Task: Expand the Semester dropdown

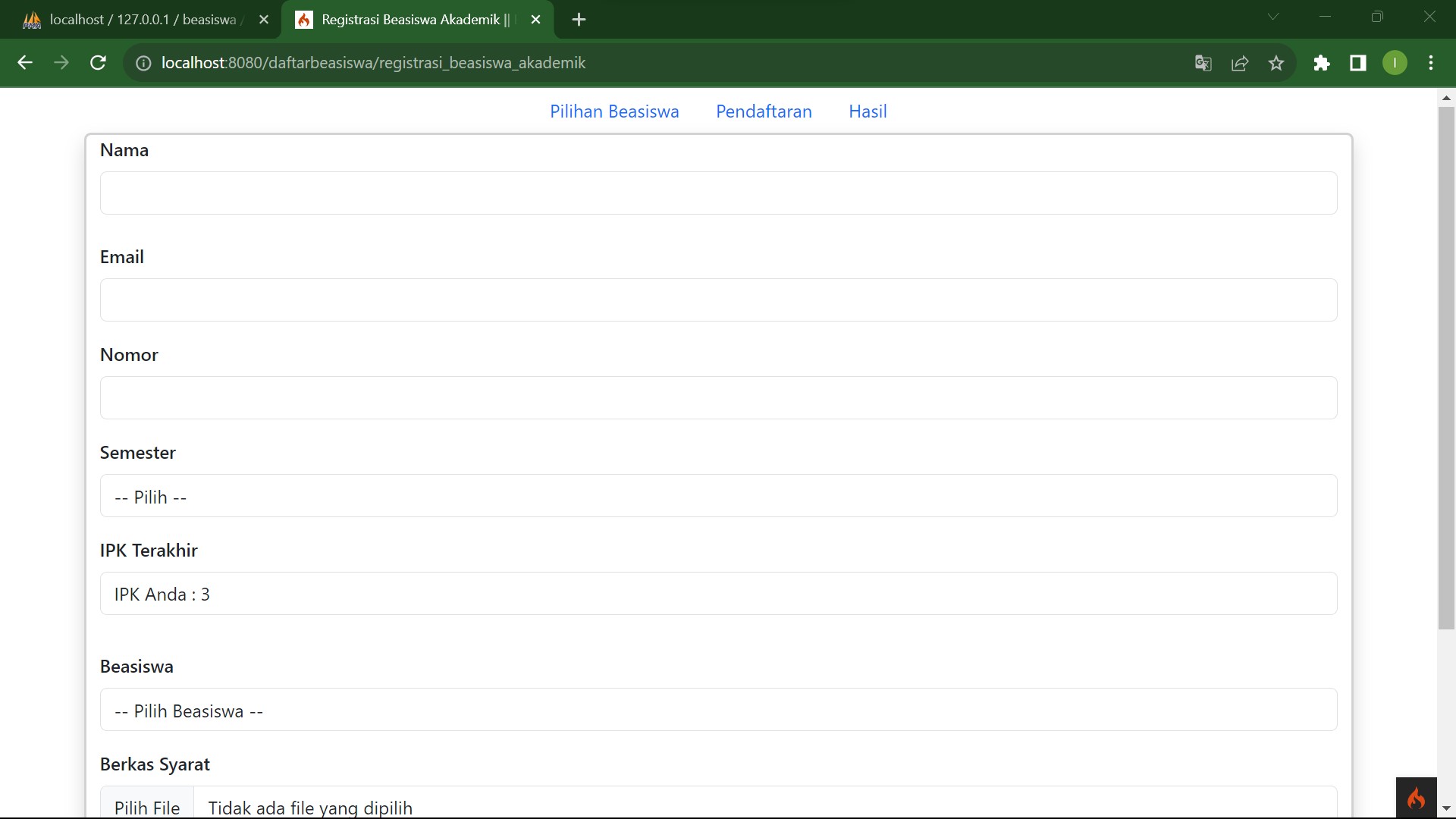Action: tap(718, 496)
